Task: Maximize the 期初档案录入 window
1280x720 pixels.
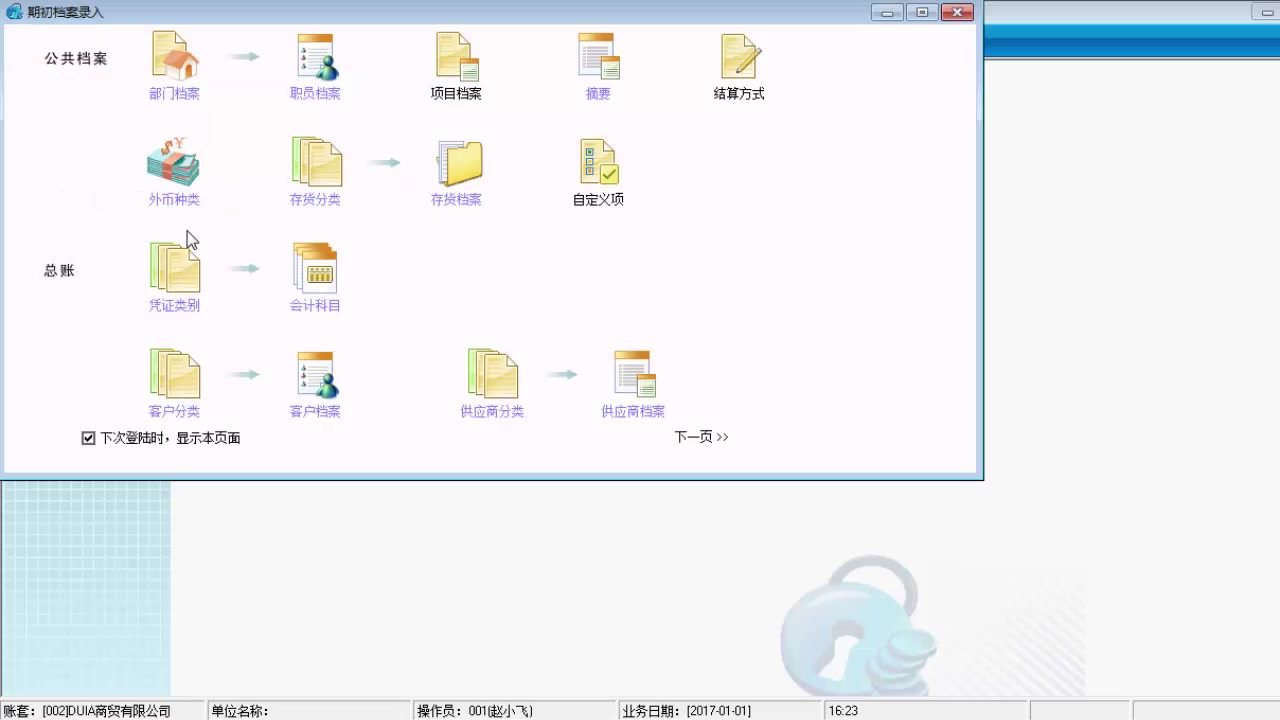Action: [922, 12]
